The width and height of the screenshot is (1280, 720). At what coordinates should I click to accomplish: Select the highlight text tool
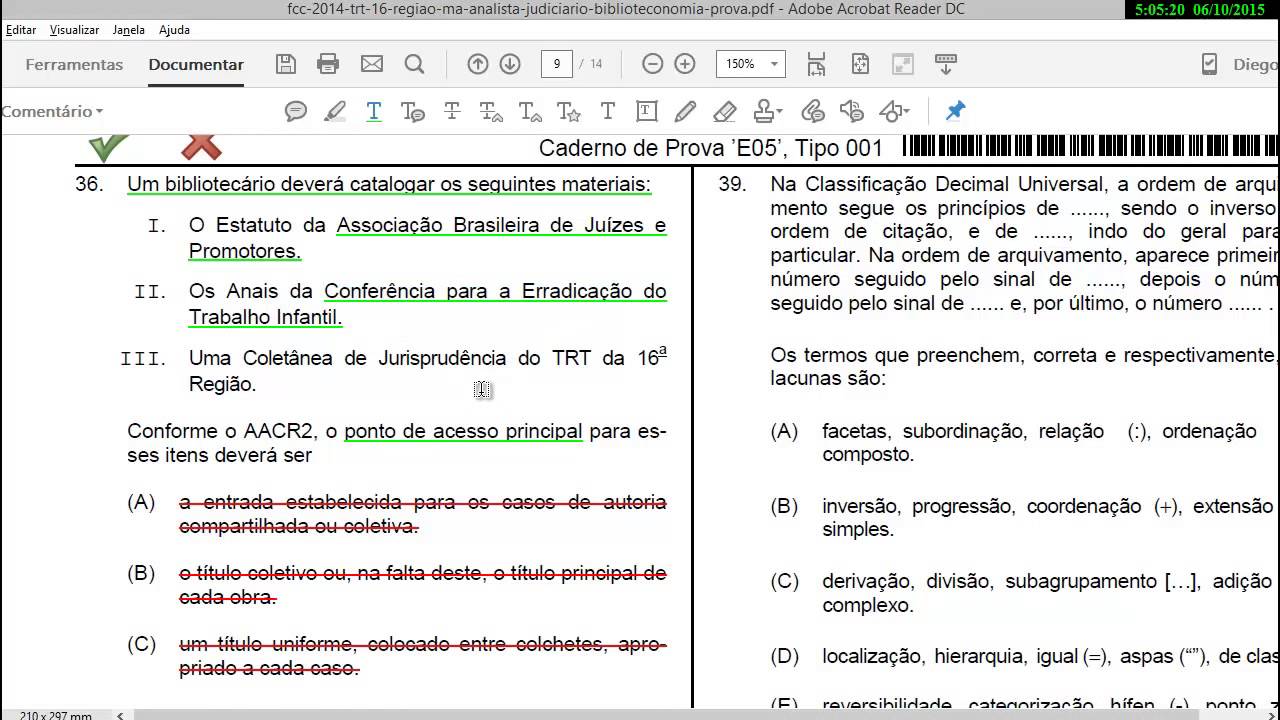tap(335, 111)
